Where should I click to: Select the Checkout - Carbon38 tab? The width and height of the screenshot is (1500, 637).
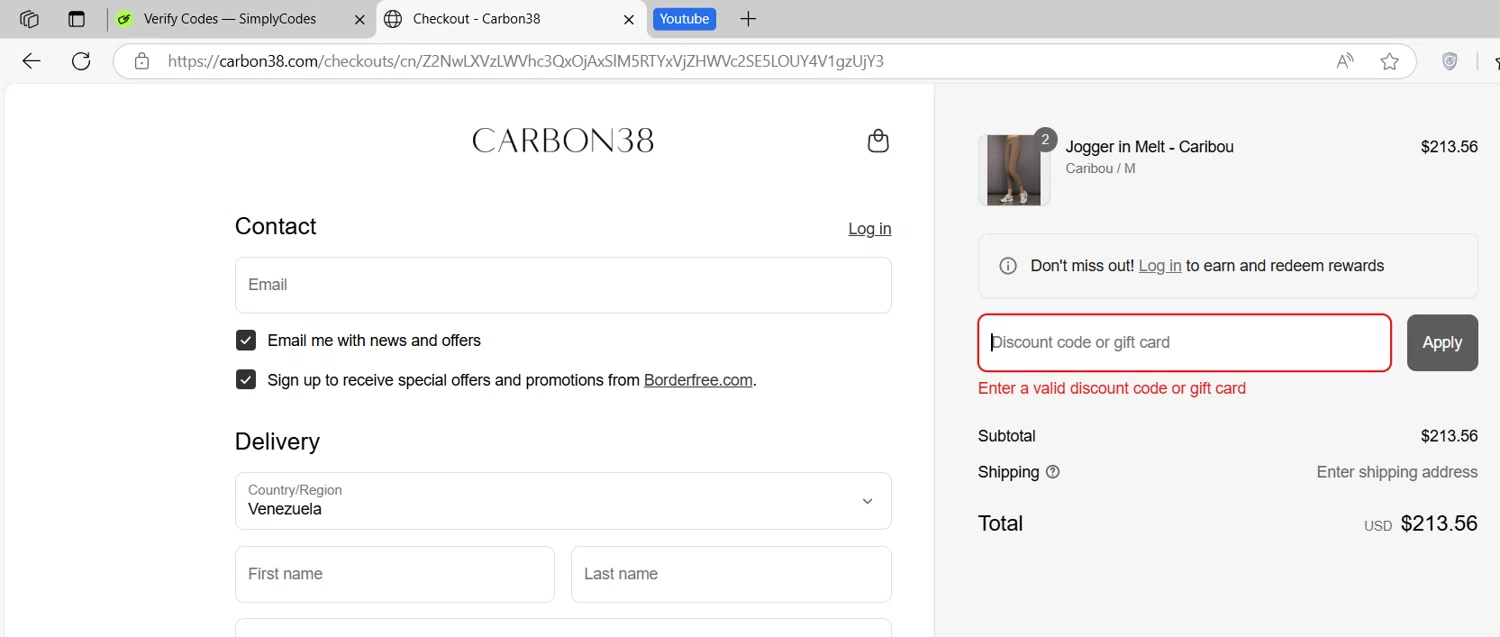pyautogui.click(x=511, y=19)
